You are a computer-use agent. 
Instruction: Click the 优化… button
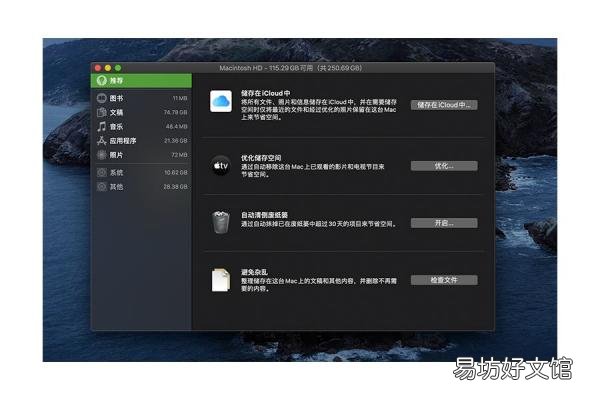[x=444, y=166]
